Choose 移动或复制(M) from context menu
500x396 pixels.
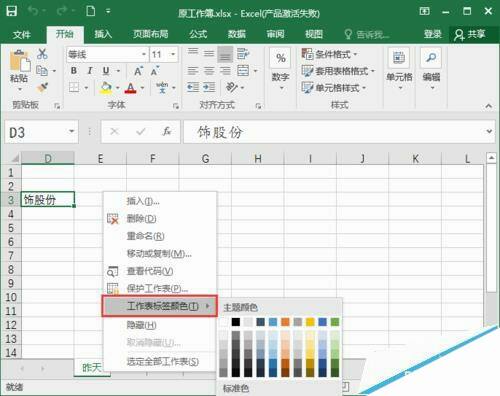160,254
